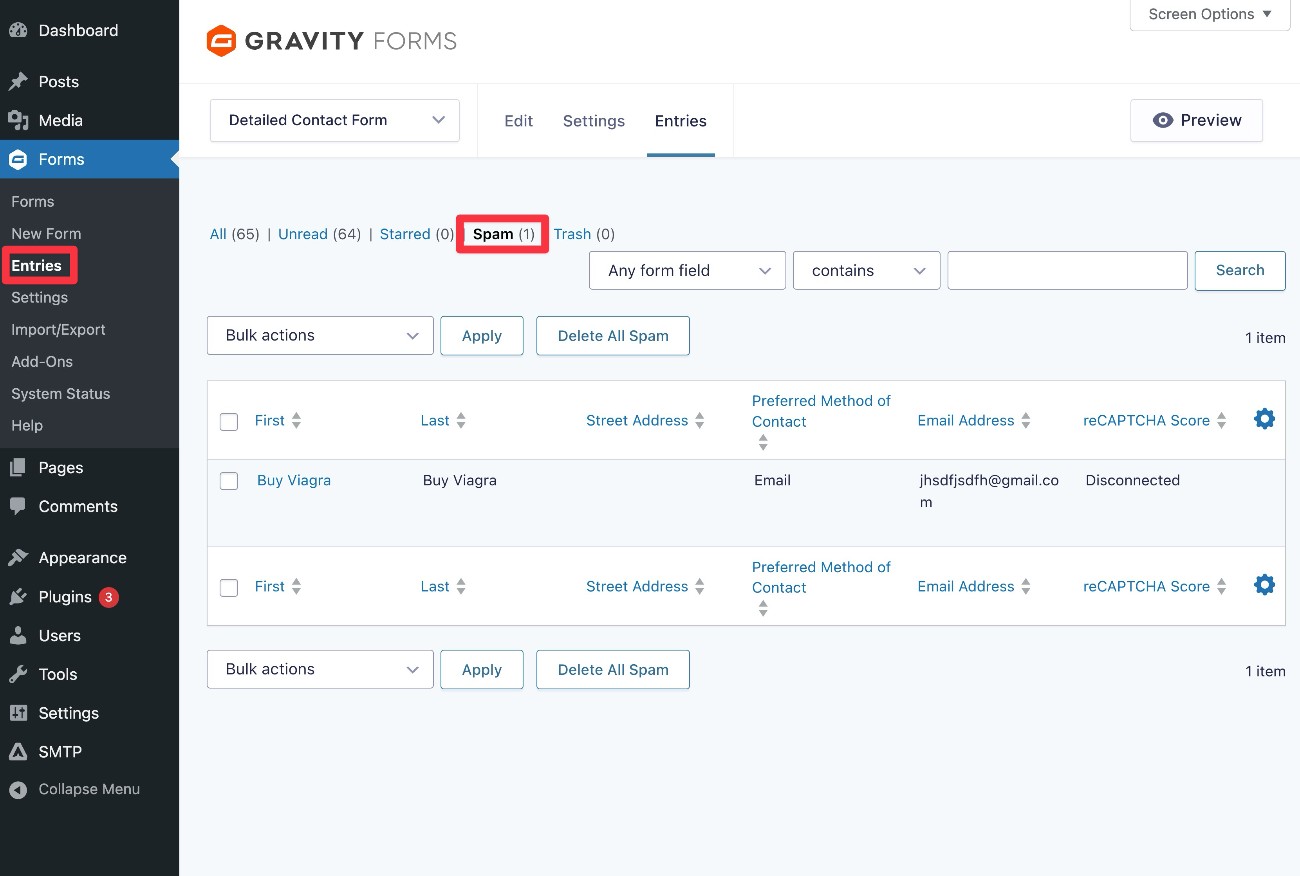Image resolution: width=1300 pixels, height=876 pixels.
Task: Check the select-all box in table header
Action: (229, 421)
